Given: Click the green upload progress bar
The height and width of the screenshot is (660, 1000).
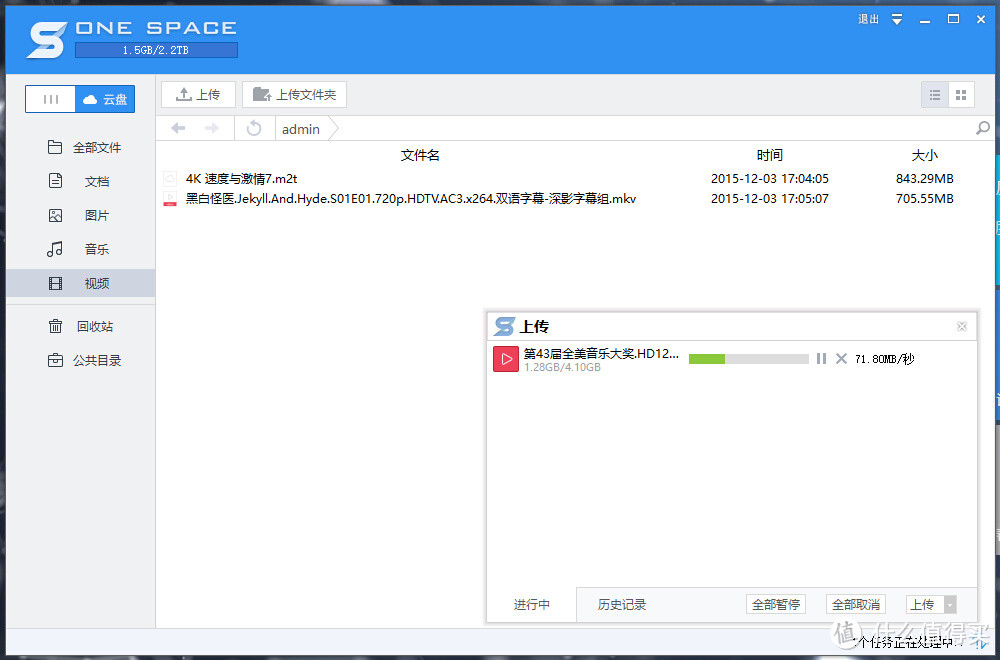Looking at the screenshot, I should coord(749,359).
